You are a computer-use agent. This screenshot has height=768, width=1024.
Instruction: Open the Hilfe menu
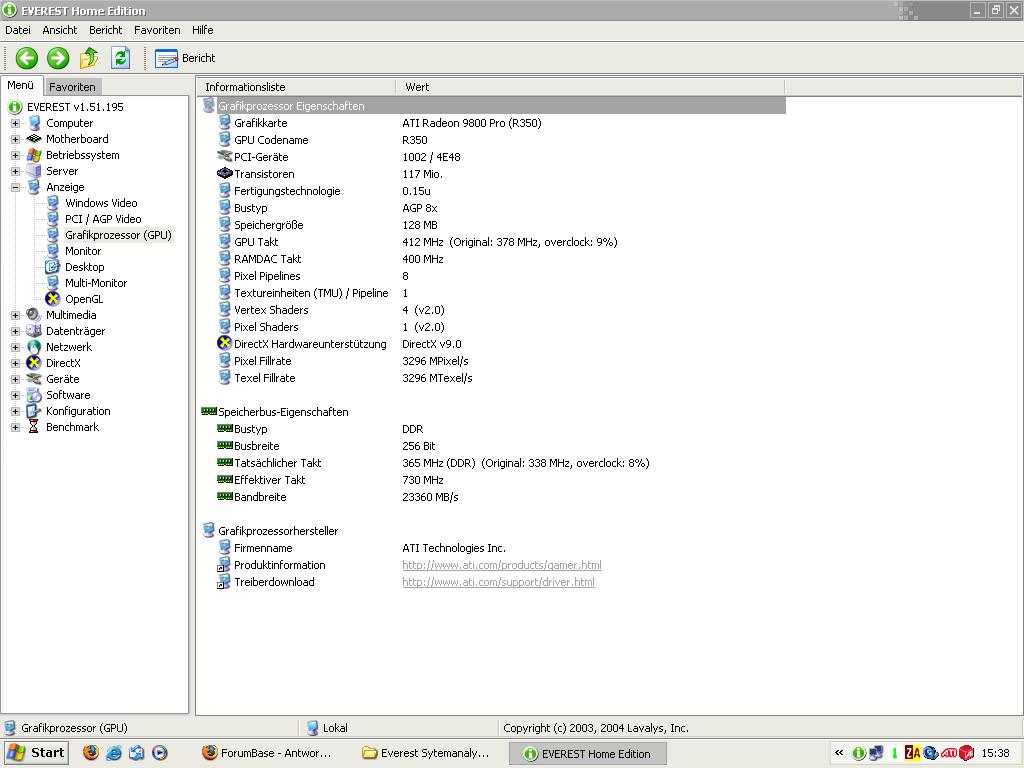click(202, 30)
